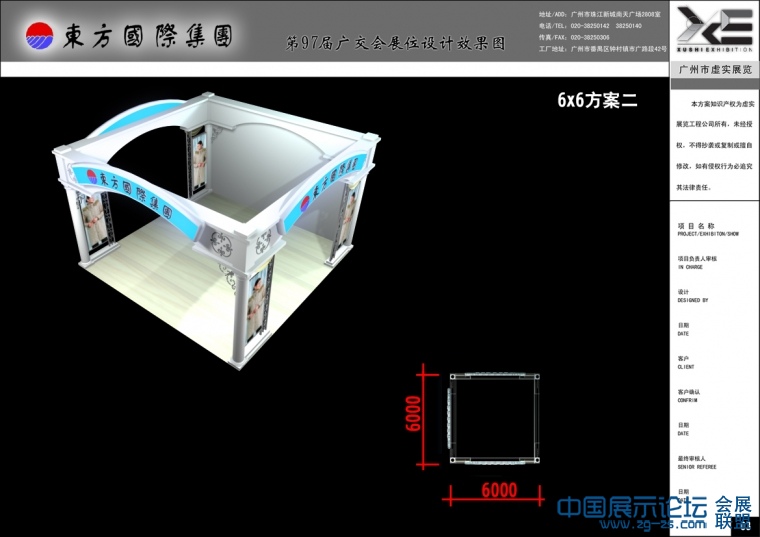The height and width of the screenshot is (537, 760).
Task: Select the 地址/ADD address line
Action: (x=600, y=15)
